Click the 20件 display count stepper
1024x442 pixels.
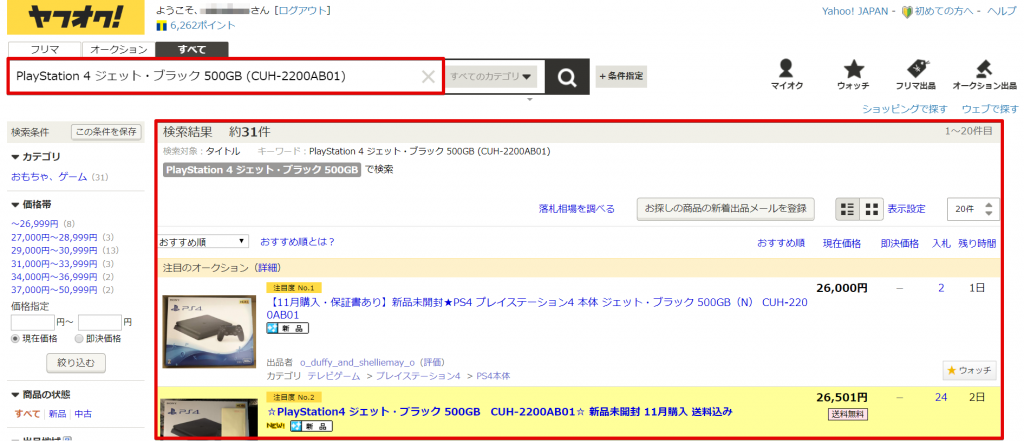pos(973,209)
